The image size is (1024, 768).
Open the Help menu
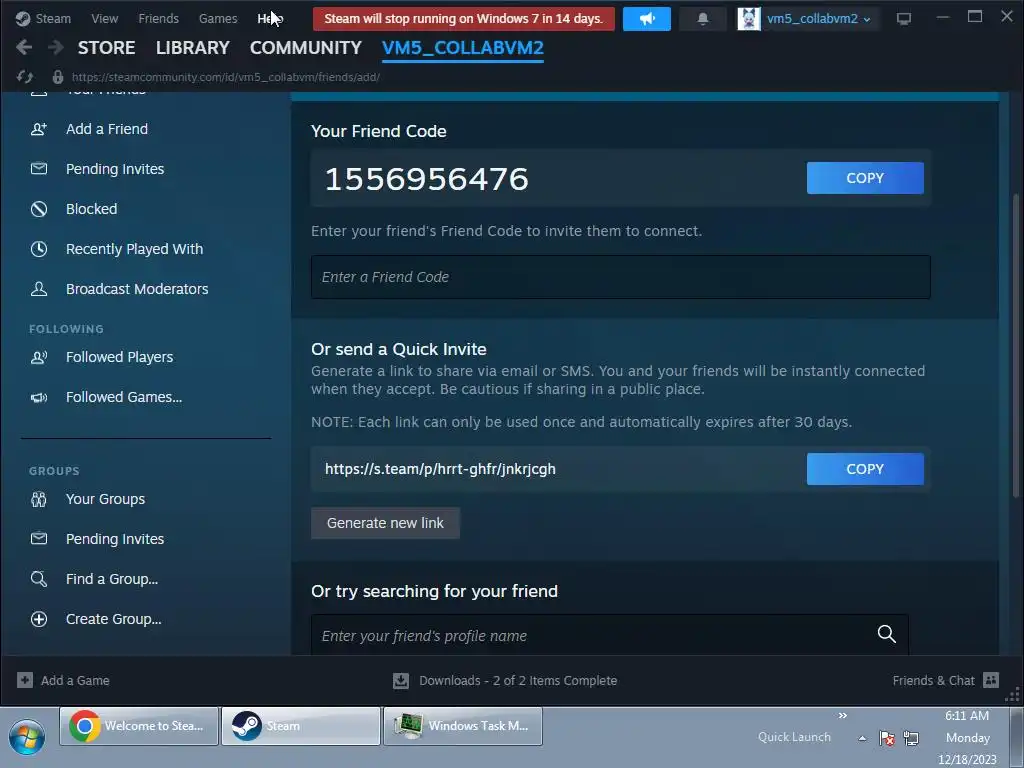[270, 18]
